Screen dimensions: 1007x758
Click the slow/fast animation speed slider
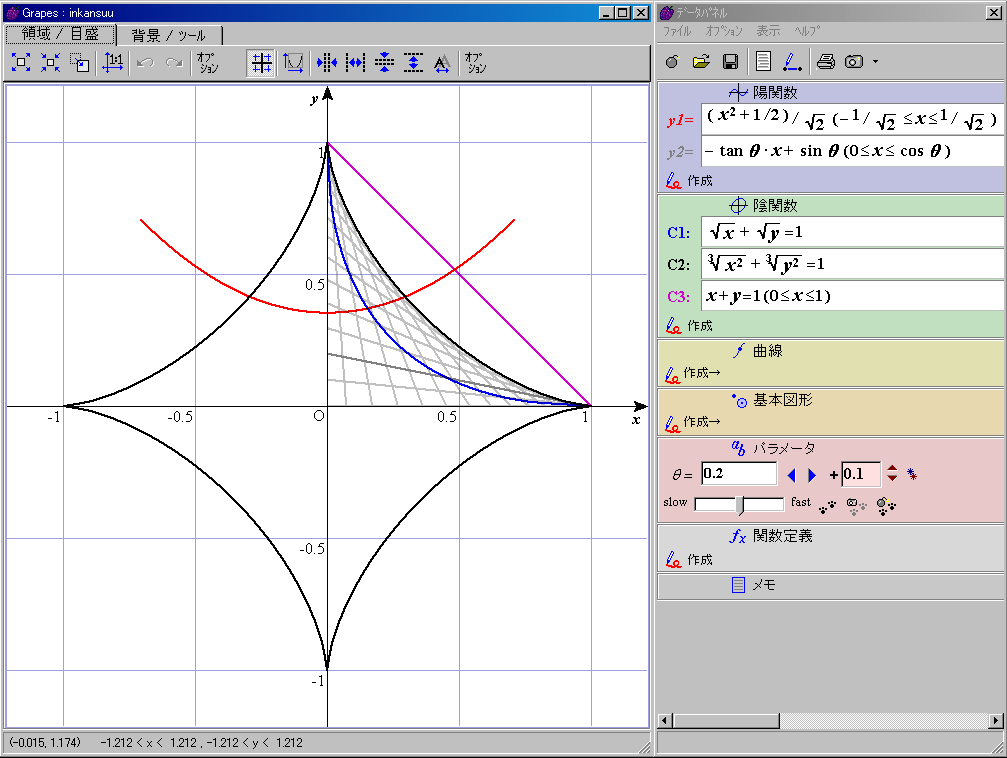coord(739,504)
